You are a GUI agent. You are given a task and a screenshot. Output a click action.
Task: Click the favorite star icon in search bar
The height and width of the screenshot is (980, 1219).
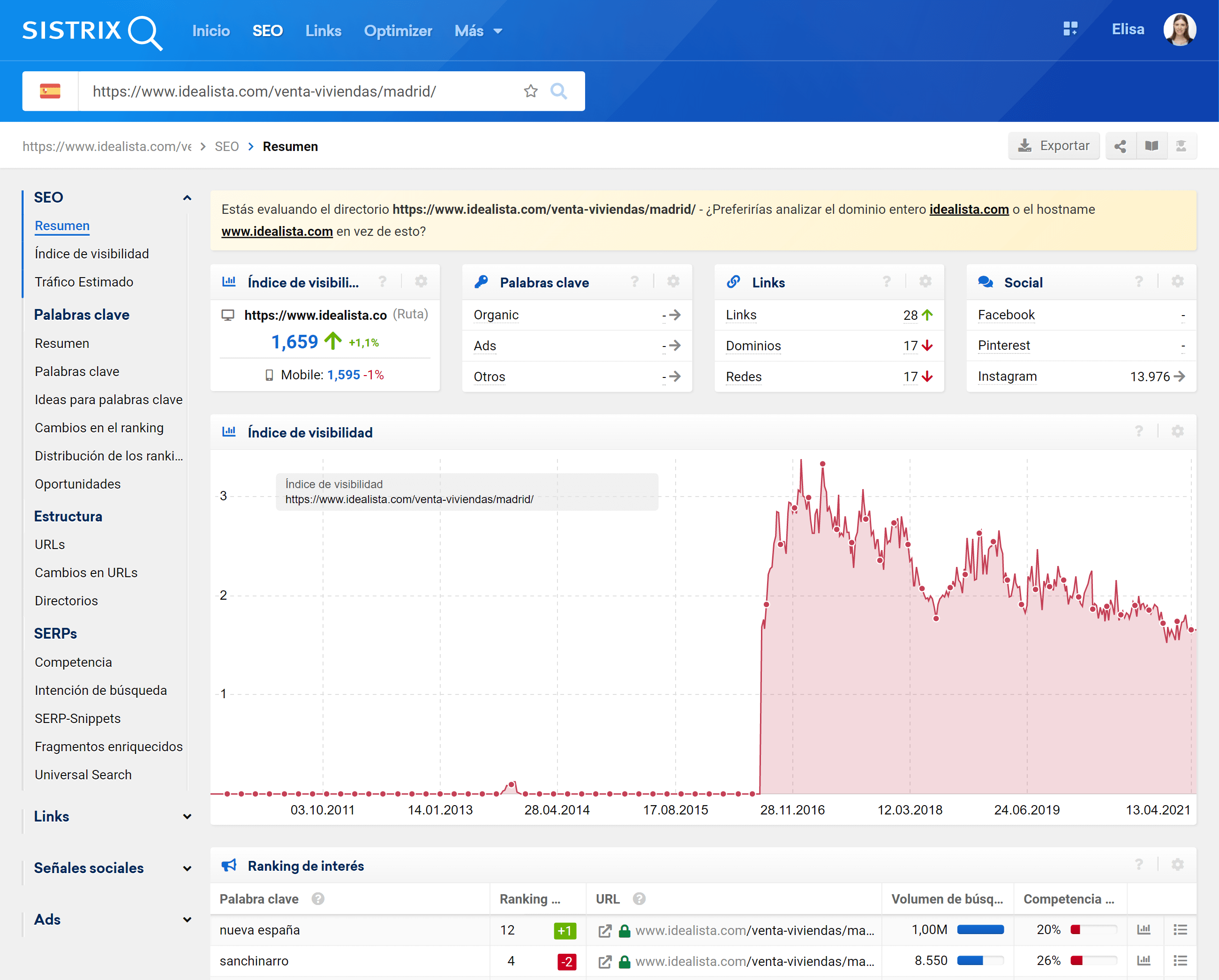[530, 91]
